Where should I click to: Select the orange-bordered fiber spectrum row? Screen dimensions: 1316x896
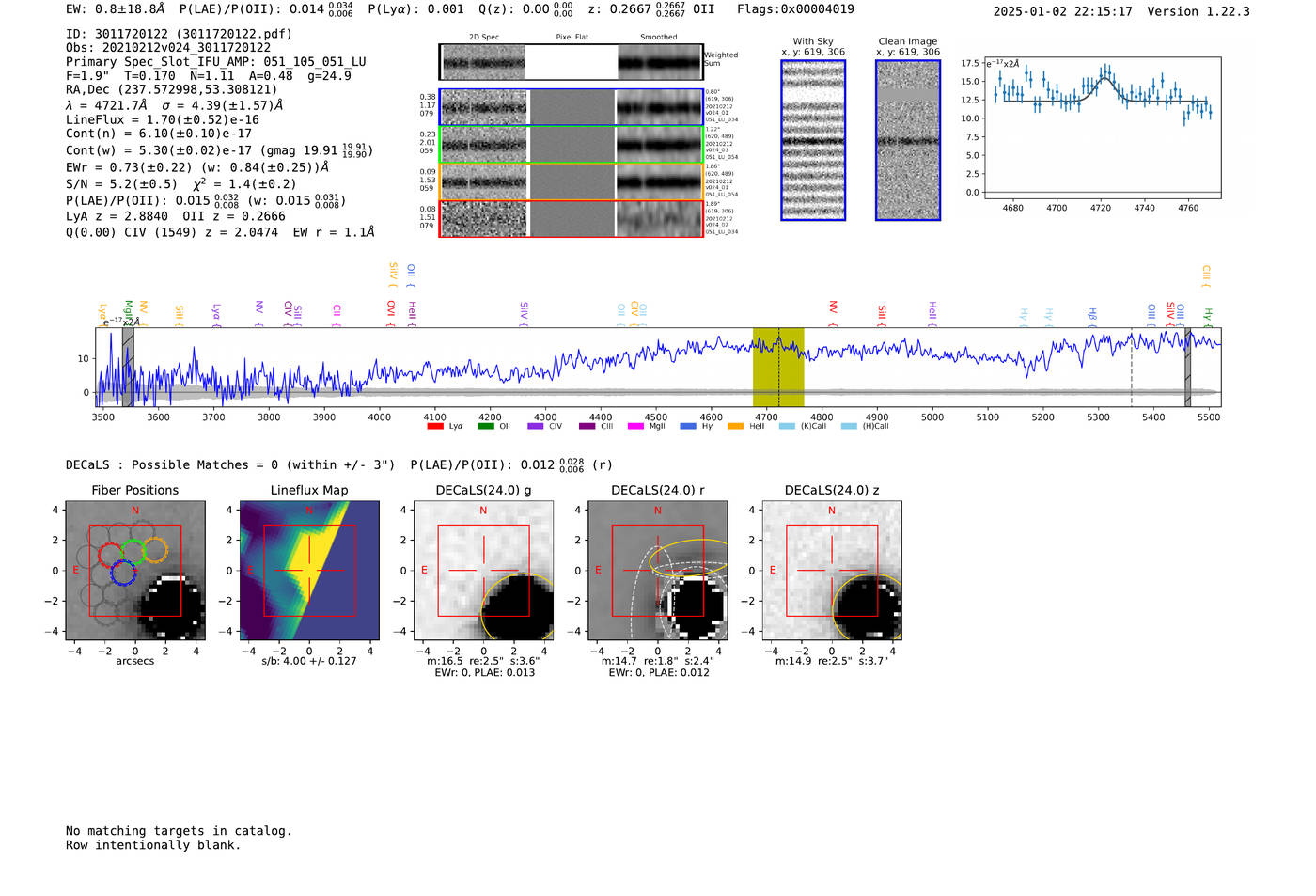click(572, 181)
